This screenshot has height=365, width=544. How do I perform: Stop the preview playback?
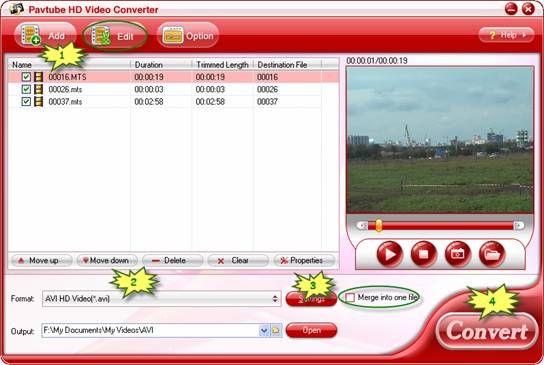[x=424, y=254]
